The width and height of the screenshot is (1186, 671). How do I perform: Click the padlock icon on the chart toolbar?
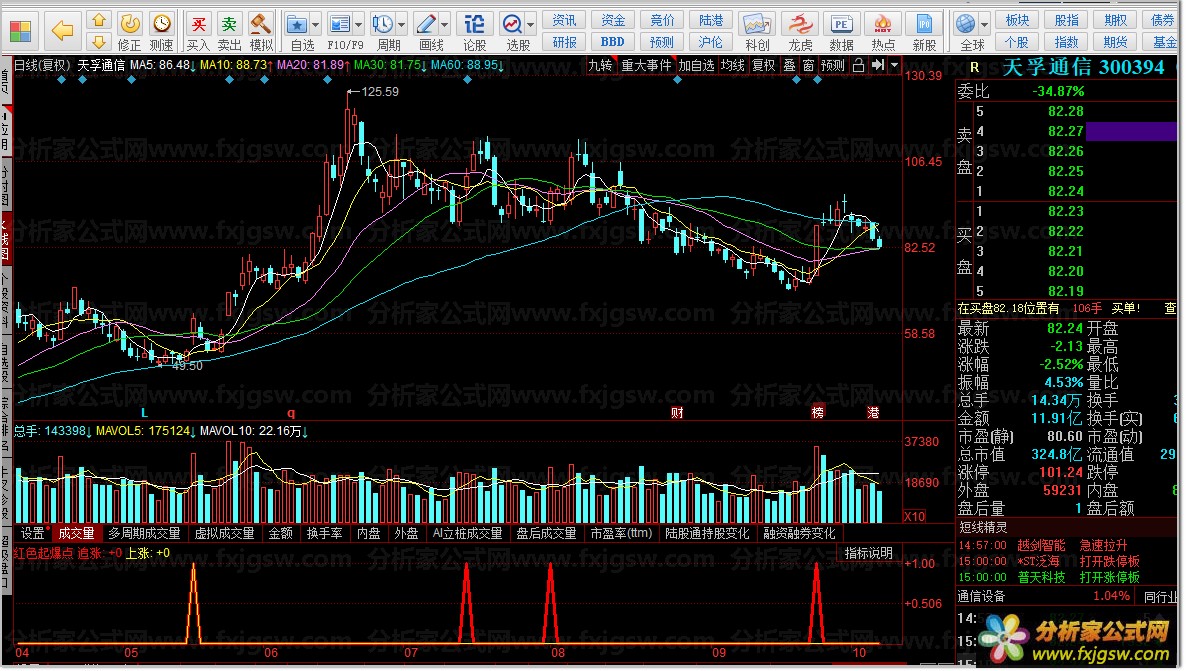(x=858, y=66)
